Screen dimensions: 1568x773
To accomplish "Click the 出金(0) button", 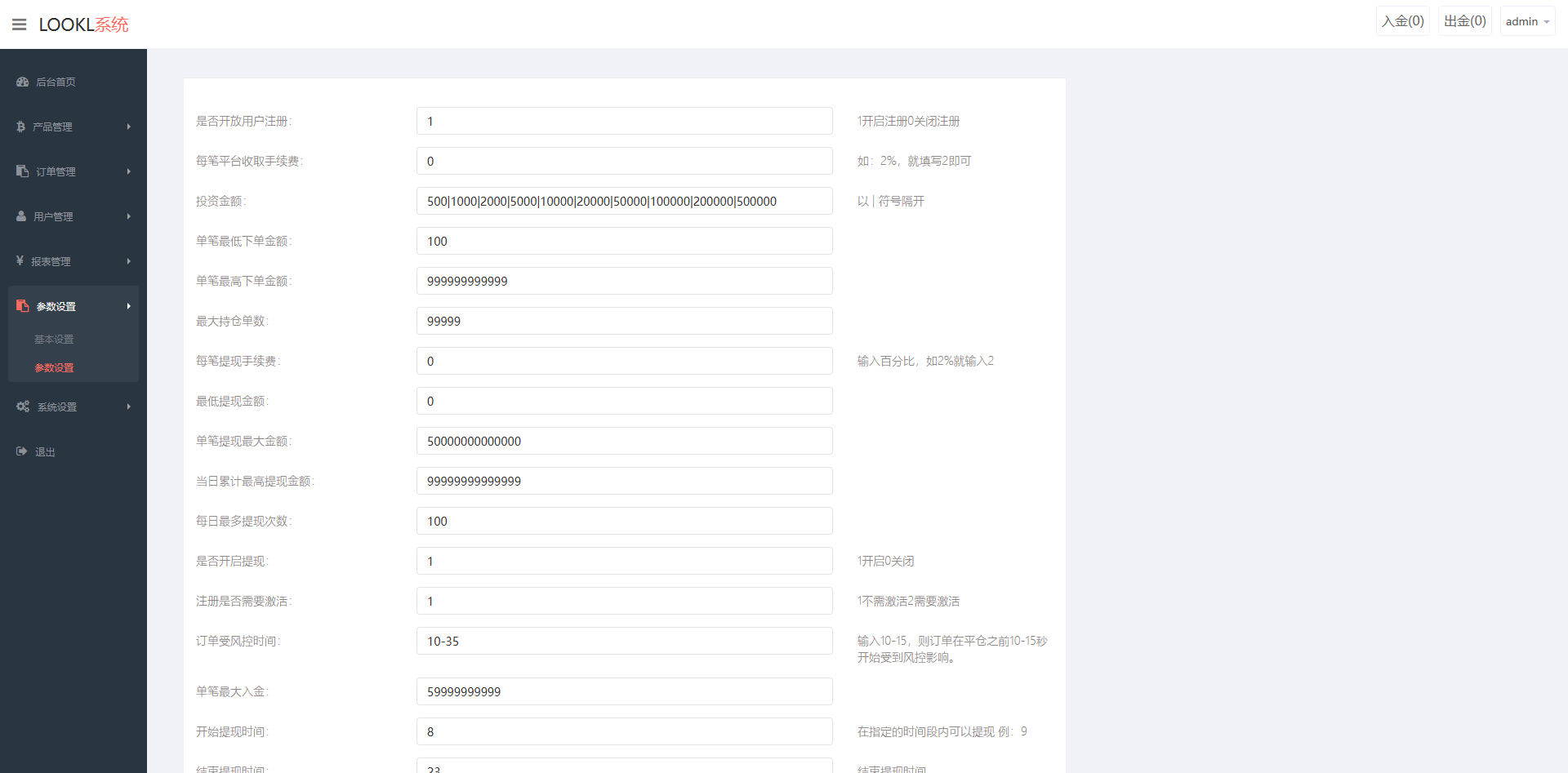I will coord(1464,21).
